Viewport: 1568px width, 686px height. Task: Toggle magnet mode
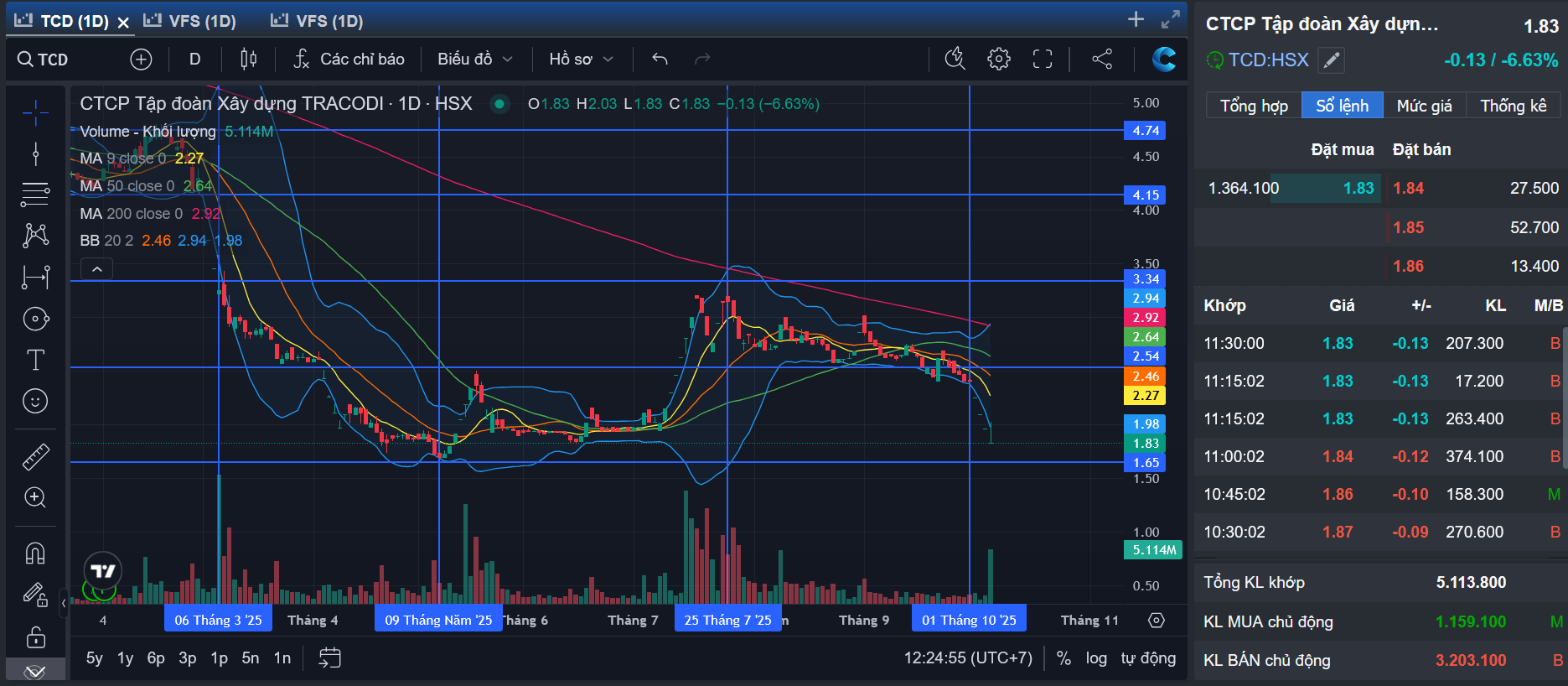coord(35,553)
